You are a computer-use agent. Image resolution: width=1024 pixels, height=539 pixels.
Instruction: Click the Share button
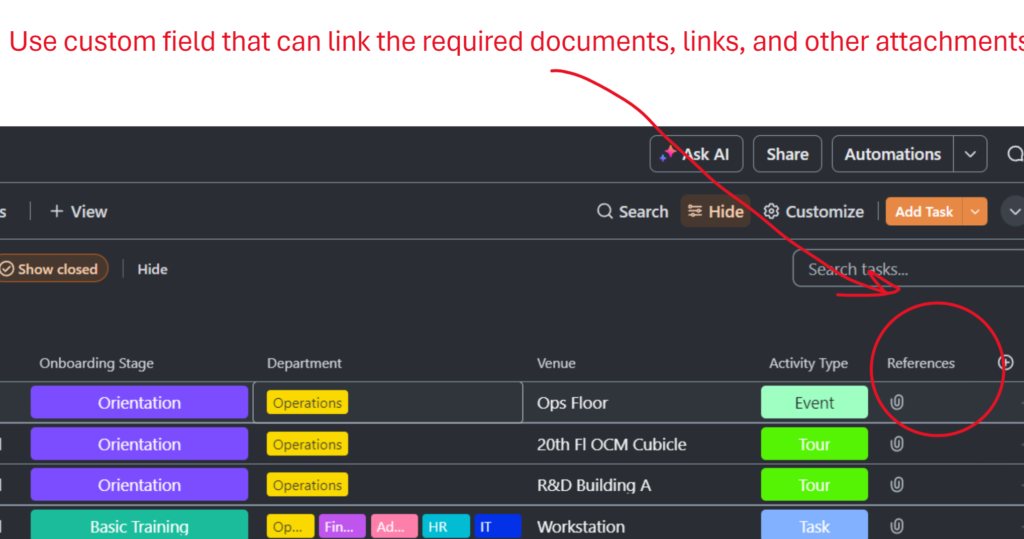[787, 154]
